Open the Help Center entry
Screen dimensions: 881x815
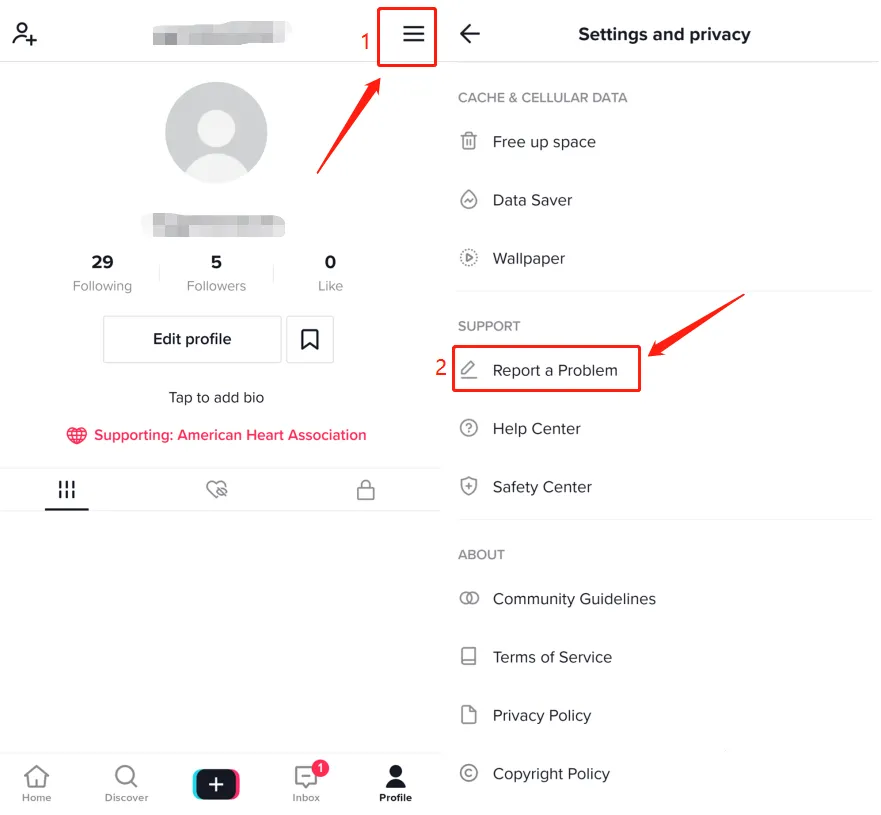click(x=663, y=429)
